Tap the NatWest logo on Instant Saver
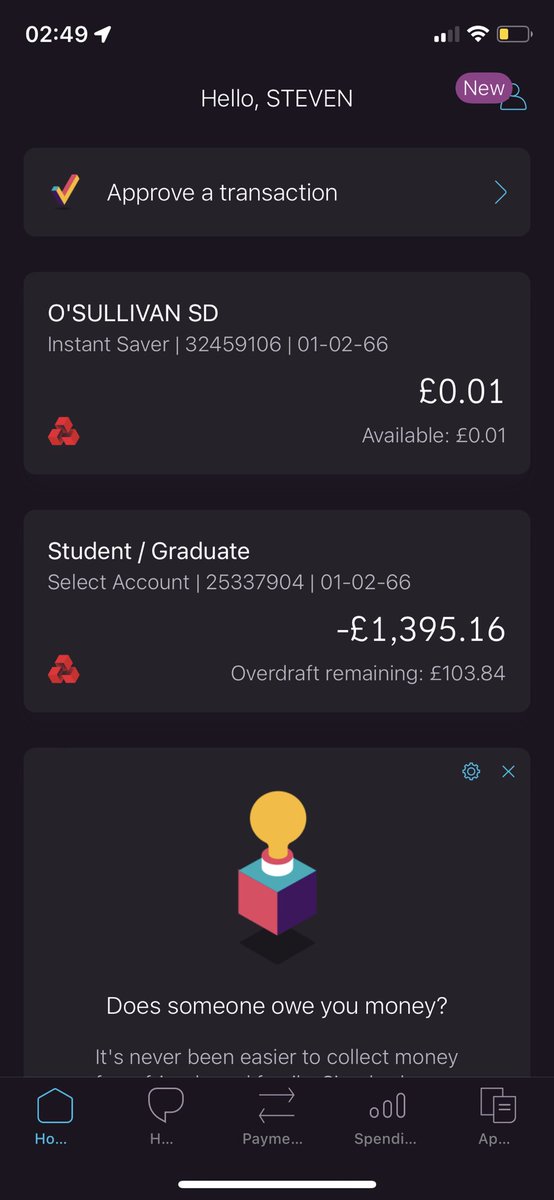 64,433
